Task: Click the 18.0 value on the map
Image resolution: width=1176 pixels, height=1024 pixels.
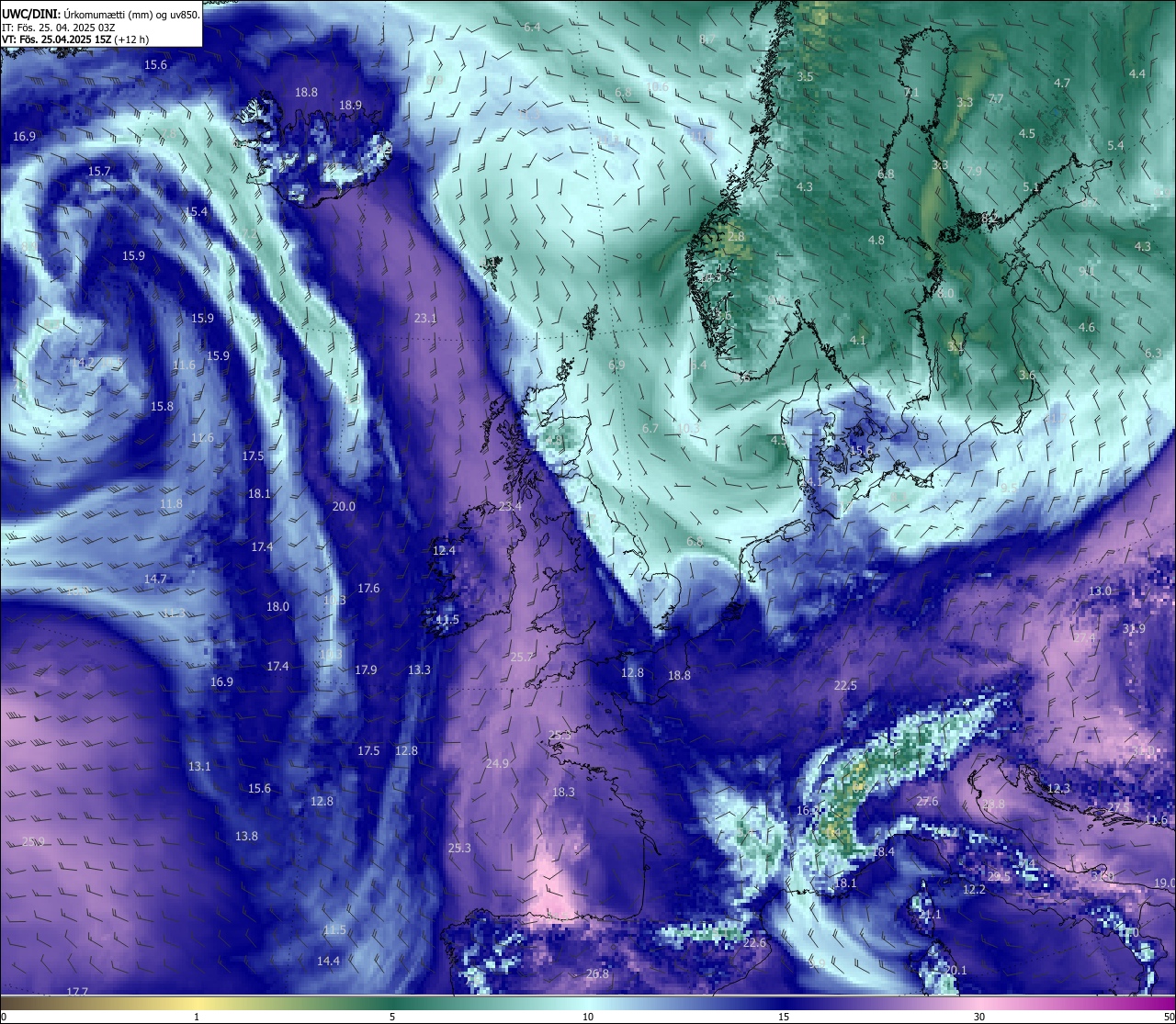Action: point(277,607)
